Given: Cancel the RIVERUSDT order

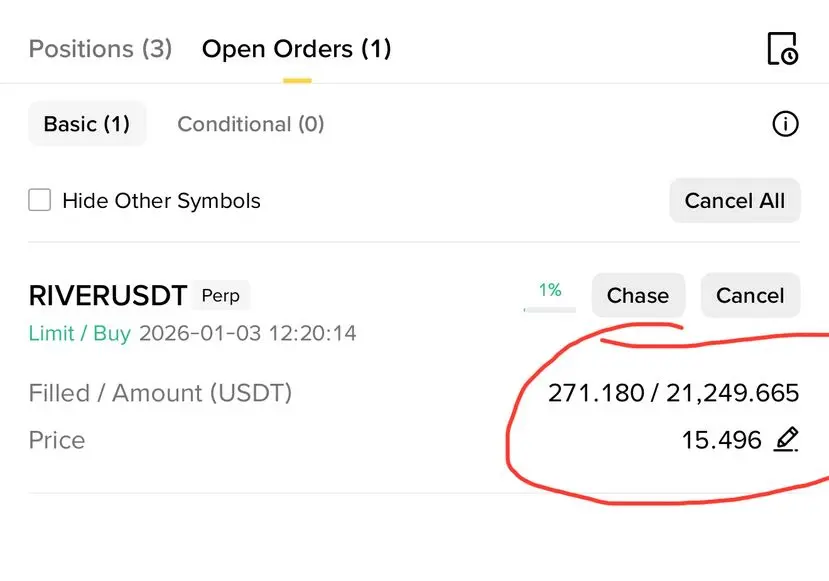Looking at the screenshot, I should 750,296.
